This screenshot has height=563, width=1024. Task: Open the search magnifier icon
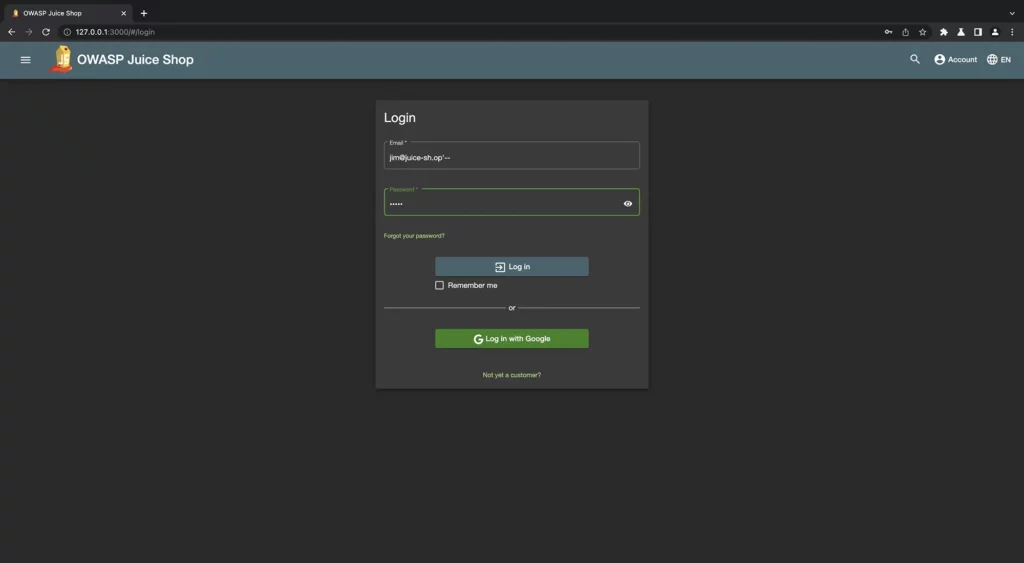click(x=915, y=59)
